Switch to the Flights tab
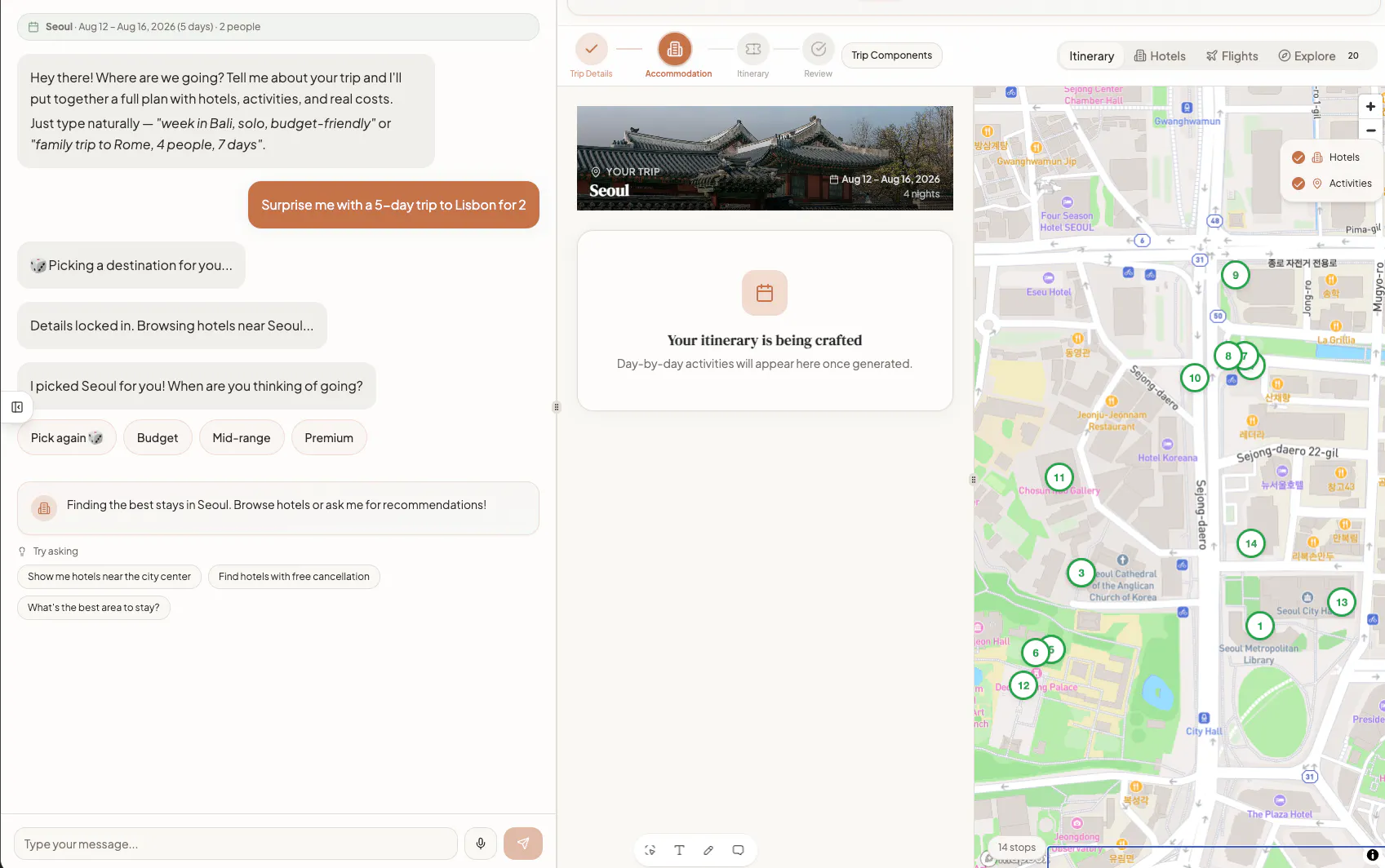Viewport: 1385px width, 868px height. pyautogui.click(x=1232, y=55)
